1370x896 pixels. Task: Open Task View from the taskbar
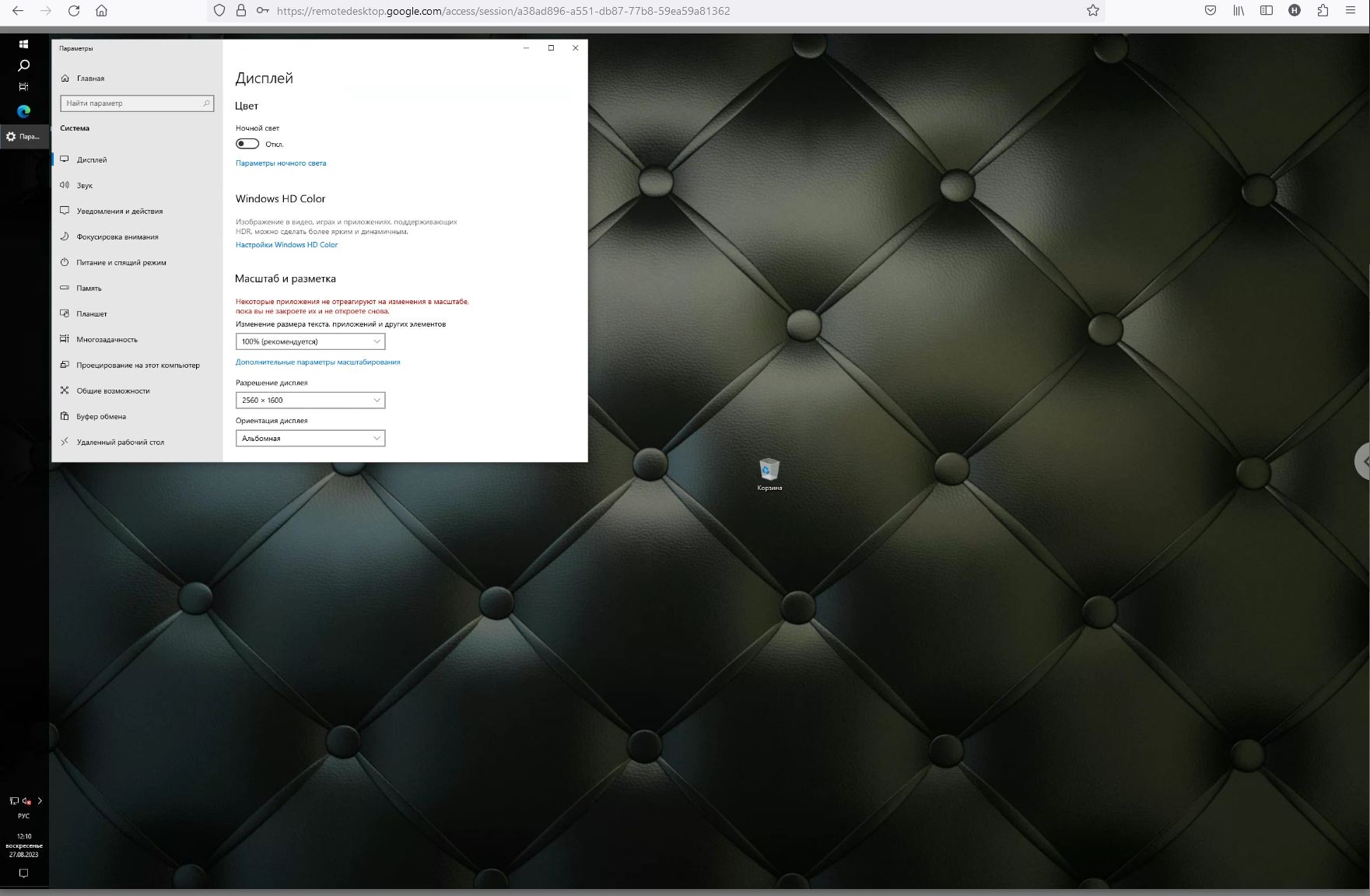pyautogui.click(x=23, y=86)
